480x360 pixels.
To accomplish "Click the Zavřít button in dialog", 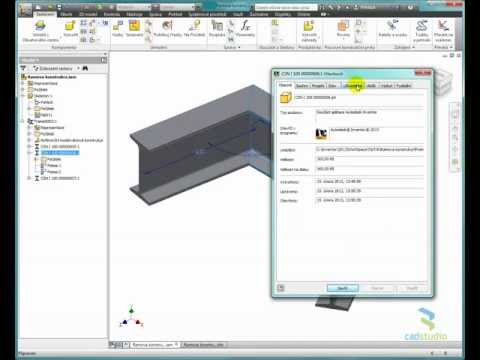I will pos(343,288).
